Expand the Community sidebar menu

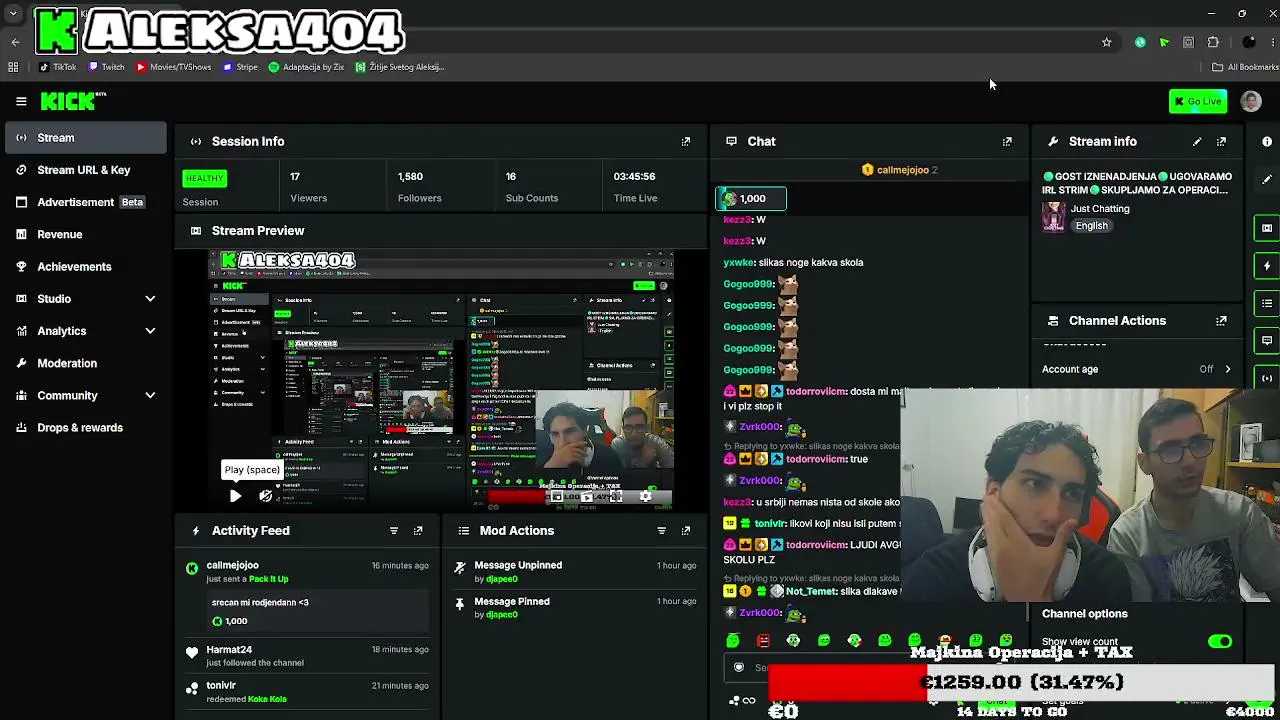[x=86, y=395]
